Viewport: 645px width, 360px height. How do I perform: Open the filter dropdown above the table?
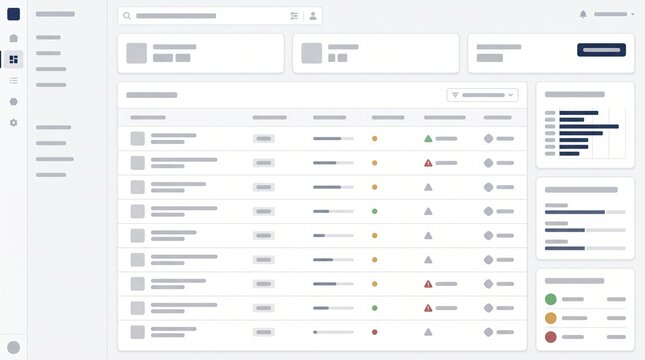[483, 95]
